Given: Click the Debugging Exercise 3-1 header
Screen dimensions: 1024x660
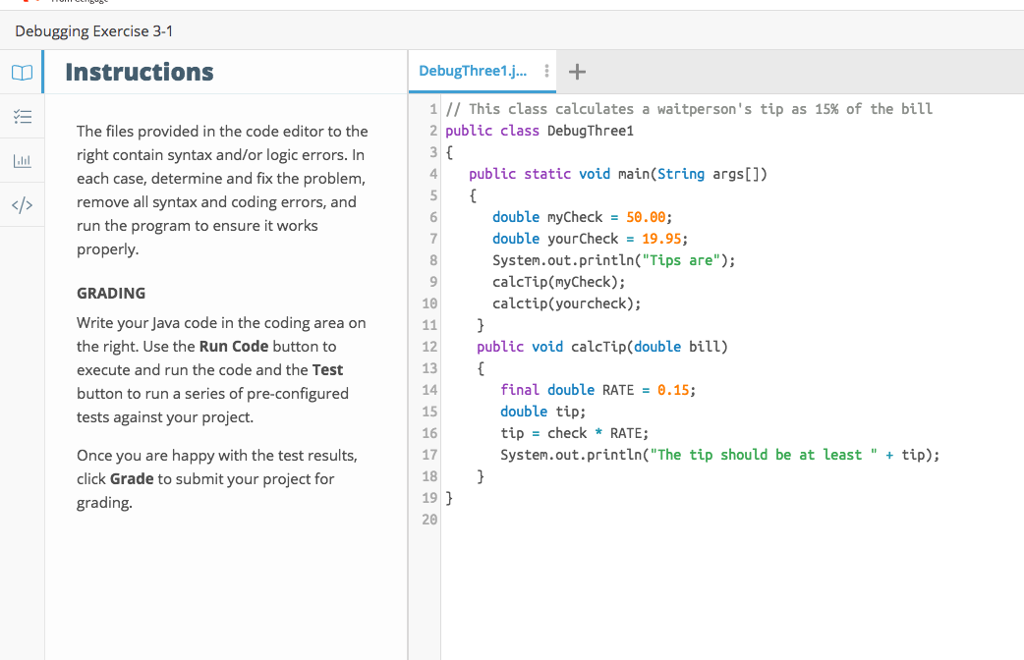Looking at the screenshot, I should [x=93, y=31].
